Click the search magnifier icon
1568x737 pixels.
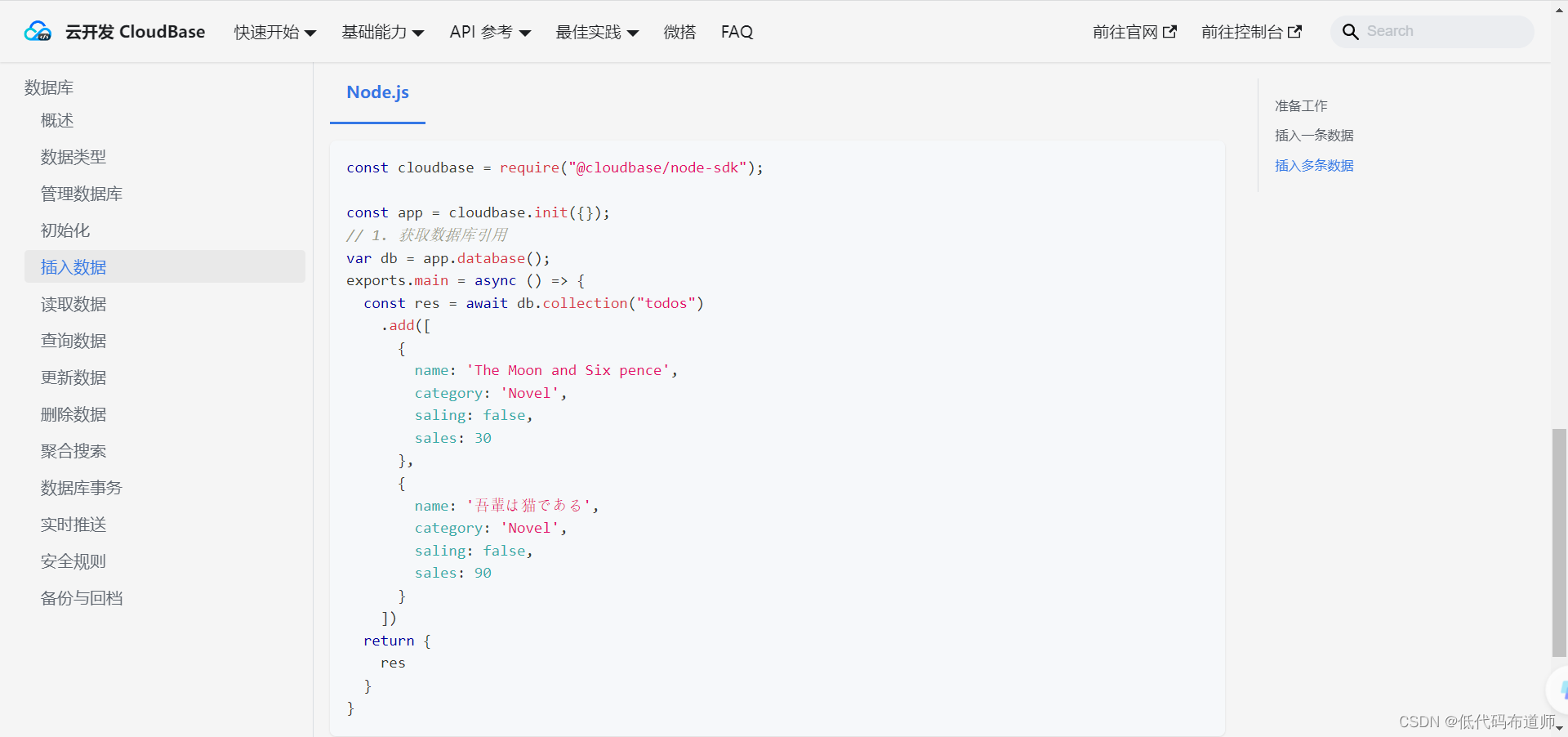pyautogui.click(x=1350, y=32)
